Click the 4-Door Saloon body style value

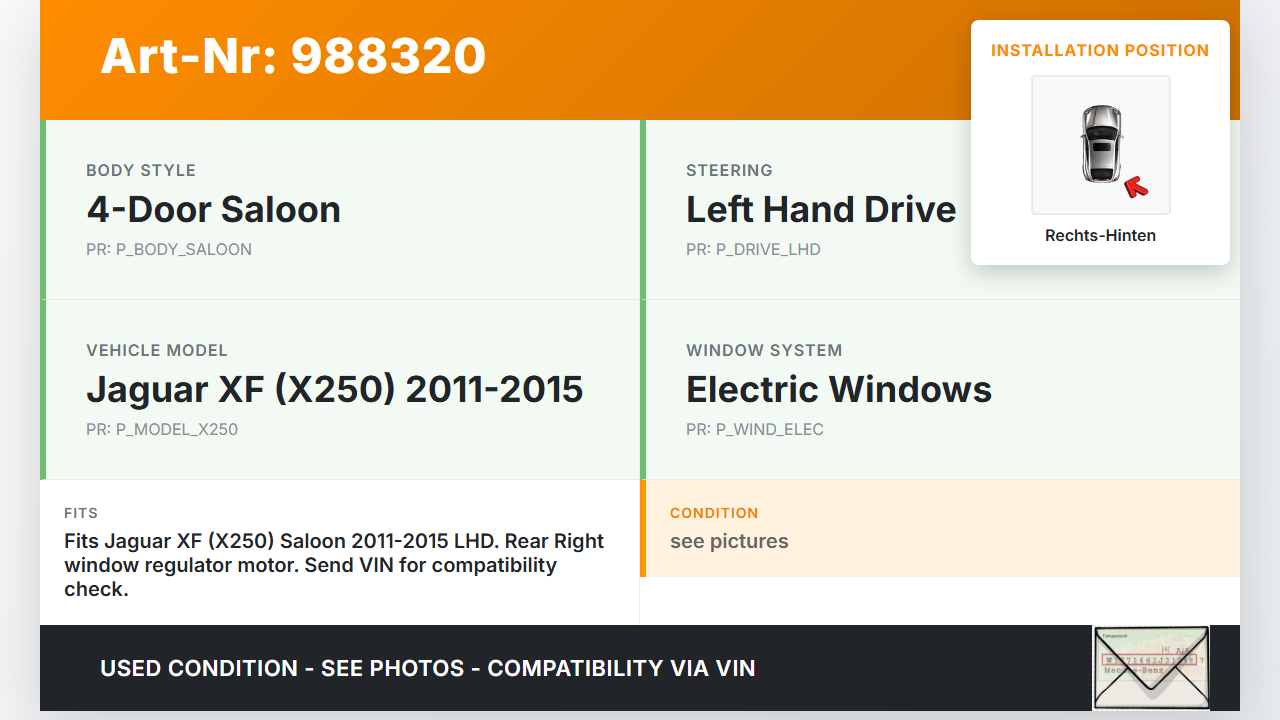[x=213, y=209]
